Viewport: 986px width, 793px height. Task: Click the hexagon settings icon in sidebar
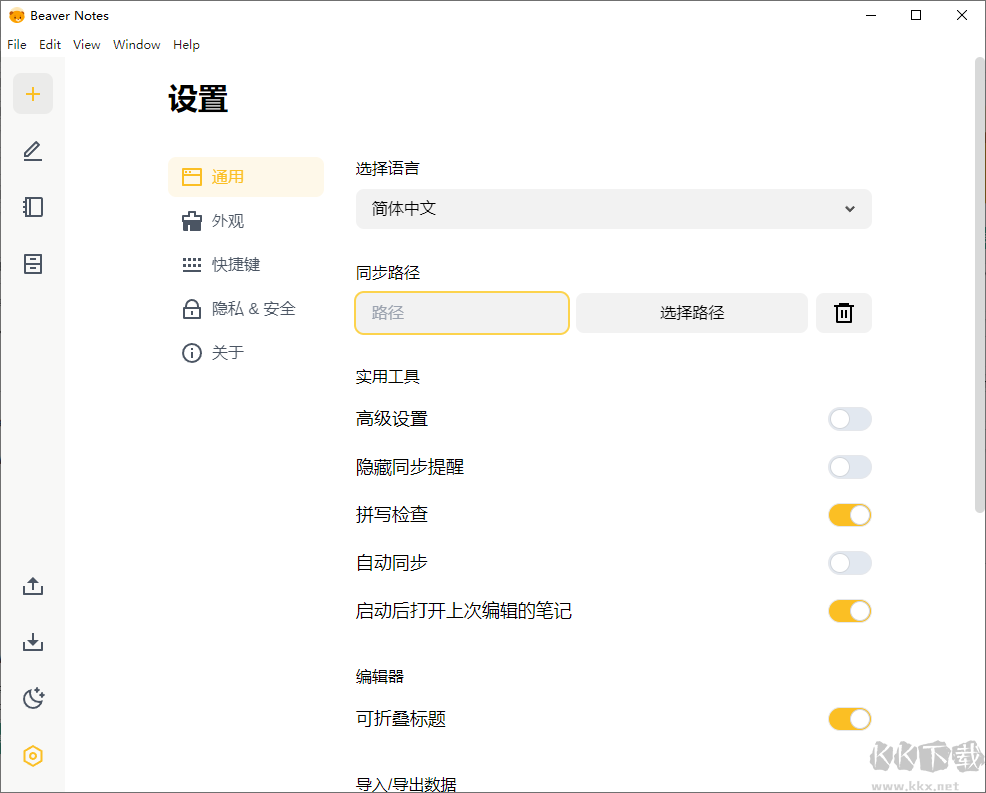point(33,756)
